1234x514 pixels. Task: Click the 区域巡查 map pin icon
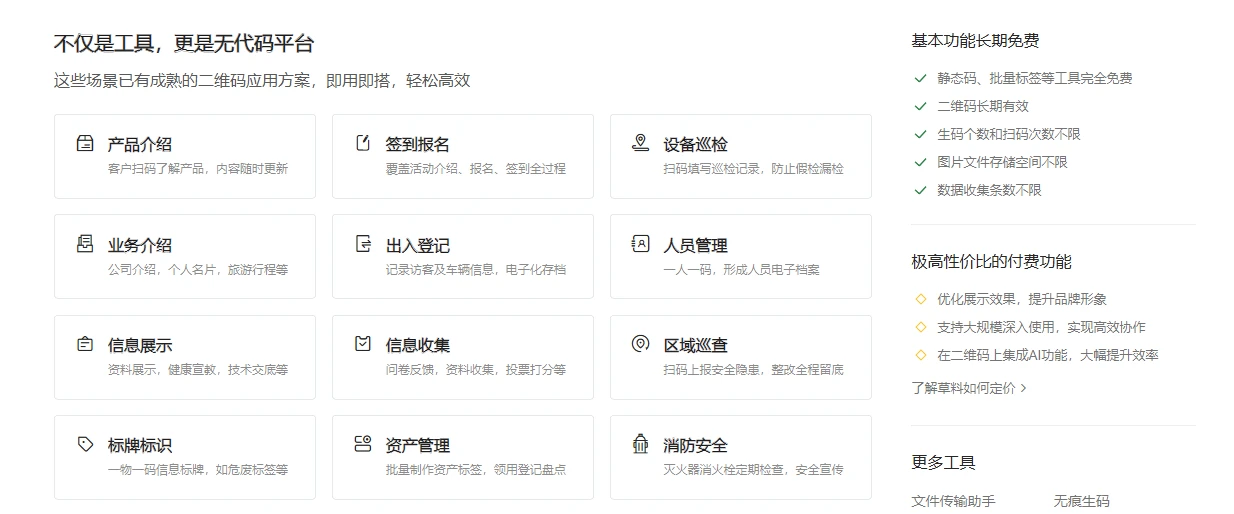tap(641, 344)
